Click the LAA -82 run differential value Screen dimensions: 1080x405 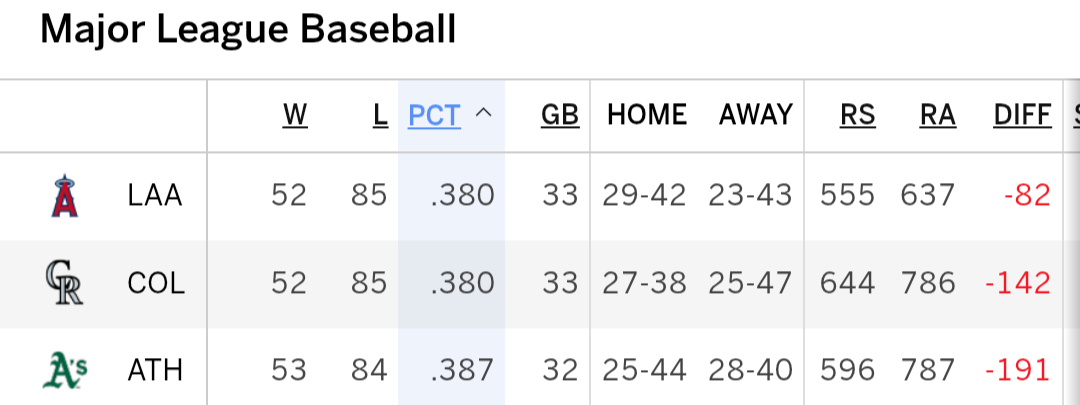click(1027, 196)
